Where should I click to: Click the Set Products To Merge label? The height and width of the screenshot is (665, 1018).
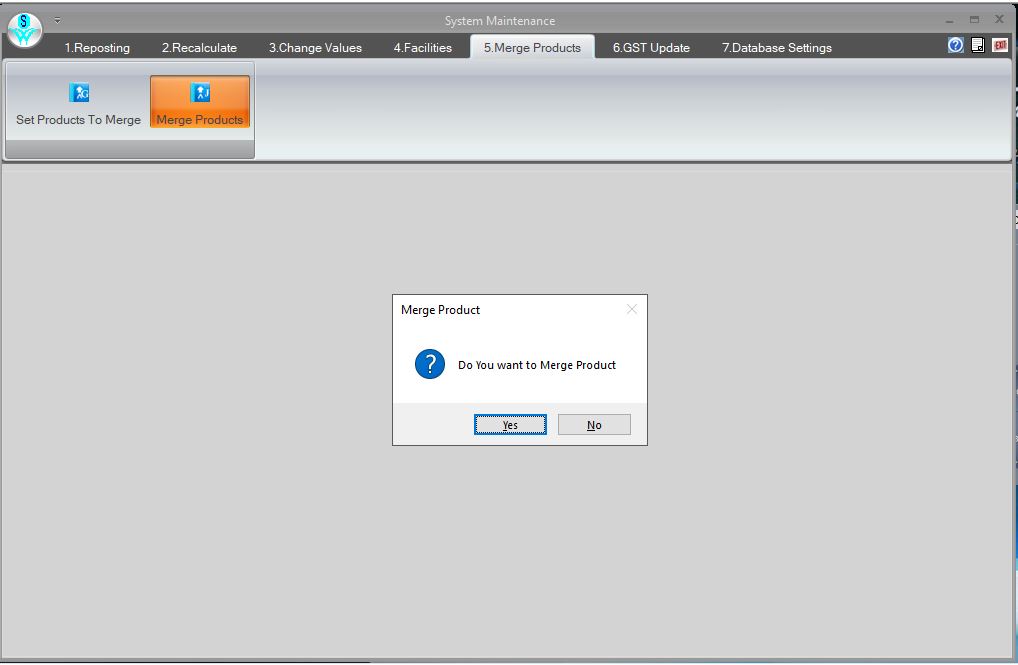(79, 119)
